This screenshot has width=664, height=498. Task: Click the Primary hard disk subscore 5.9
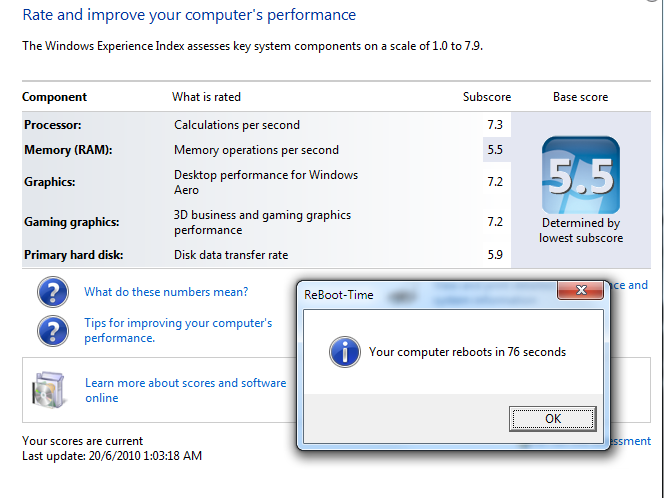click(x=495, y=255)
